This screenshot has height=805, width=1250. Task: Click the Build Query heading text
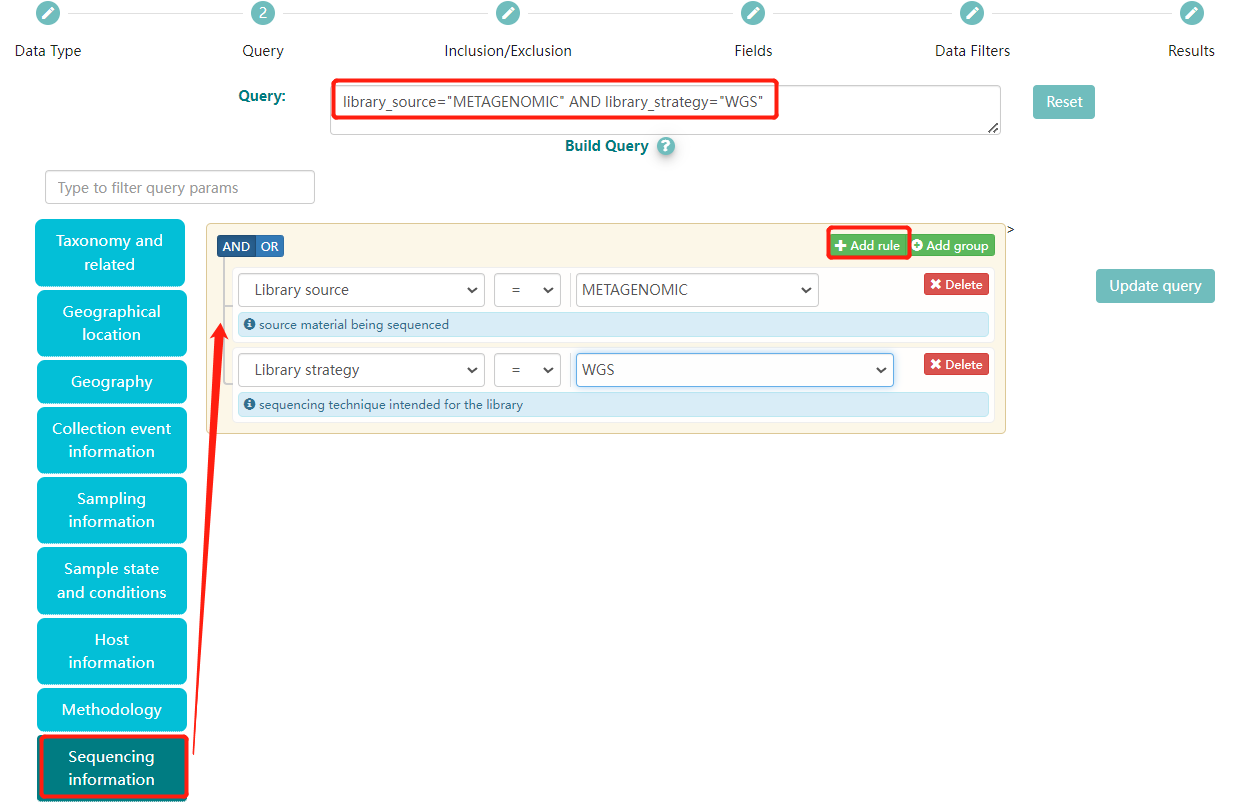coord(607,146)
